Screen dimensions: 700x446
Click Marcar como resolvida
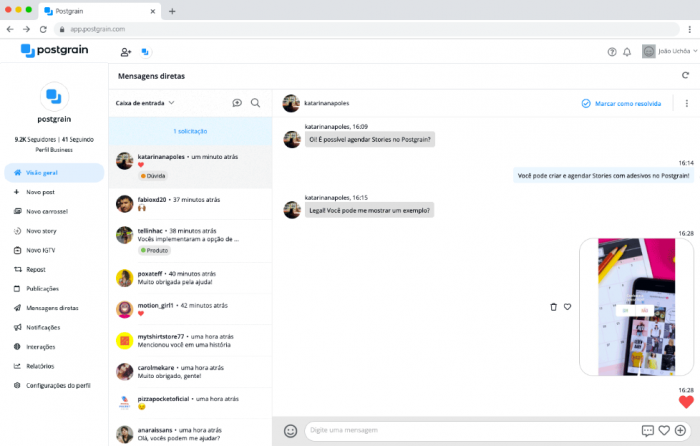621,104
